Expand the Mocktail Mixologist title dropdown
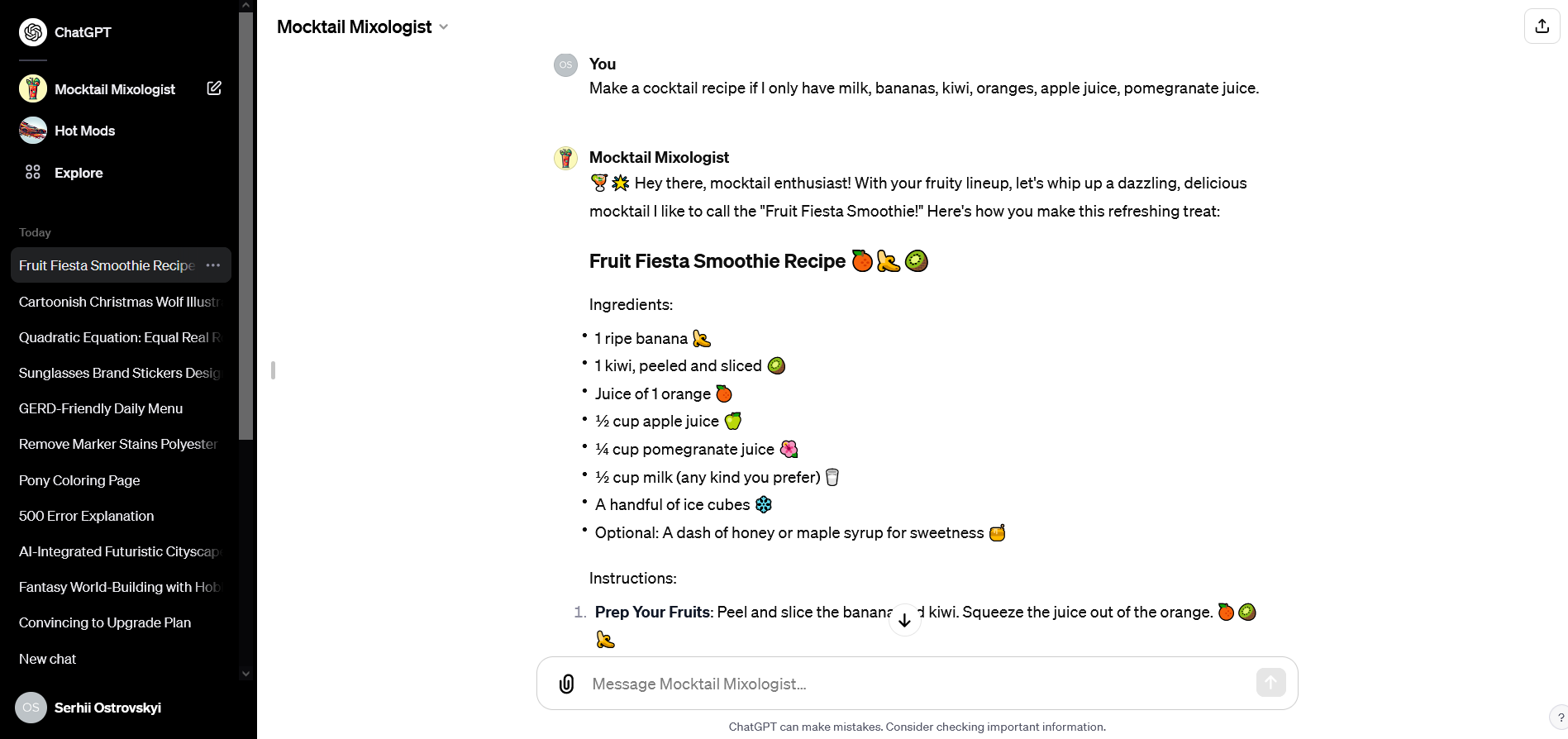 click(x=444, y=27)
